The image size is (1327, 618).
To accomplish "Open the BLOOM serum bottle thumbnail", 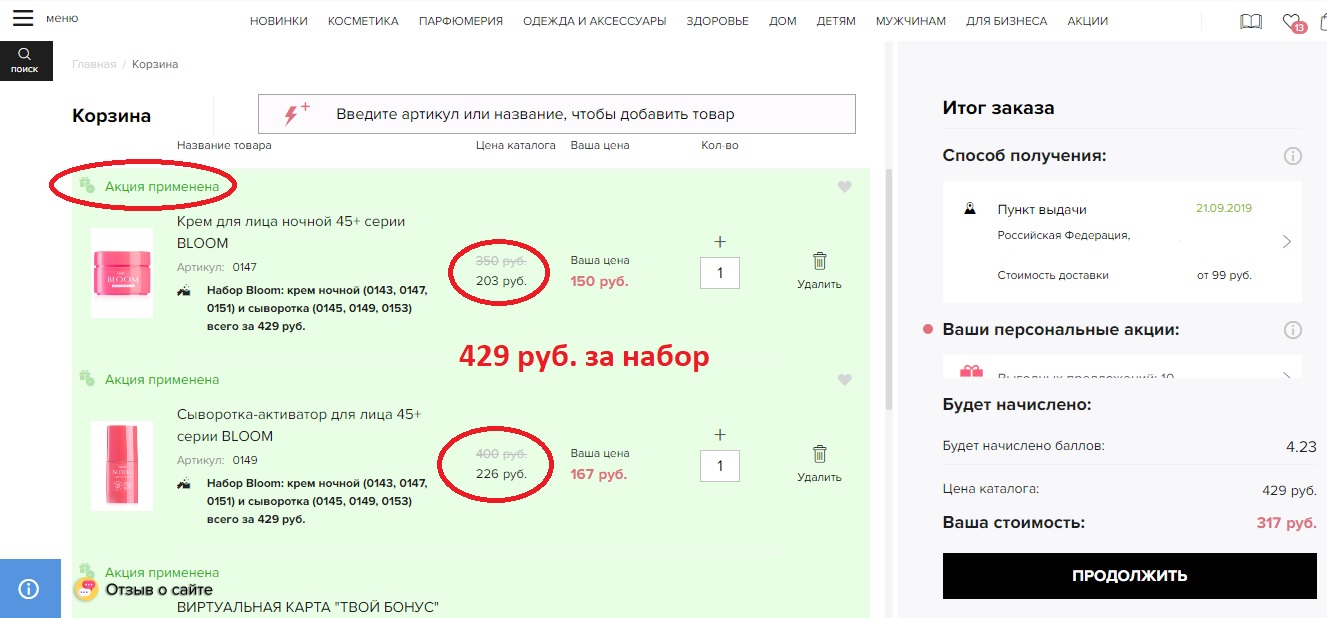I will point(122,466).
